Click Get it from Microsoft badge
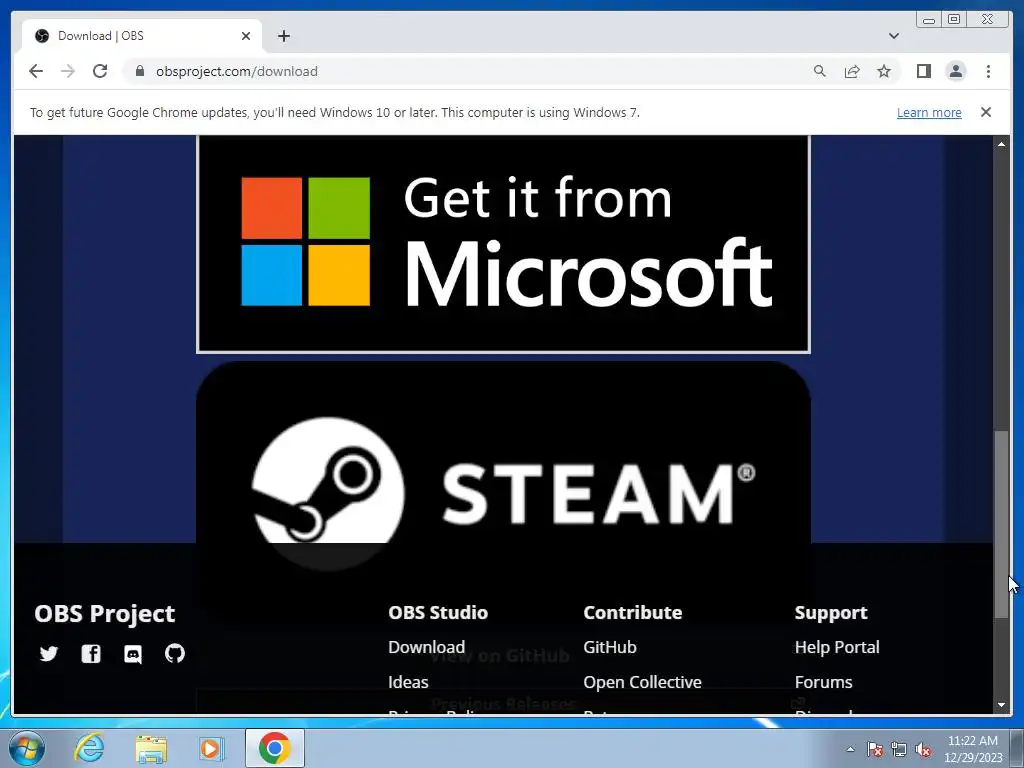The height and width of the screenshot is (768, 1024). 503,244
